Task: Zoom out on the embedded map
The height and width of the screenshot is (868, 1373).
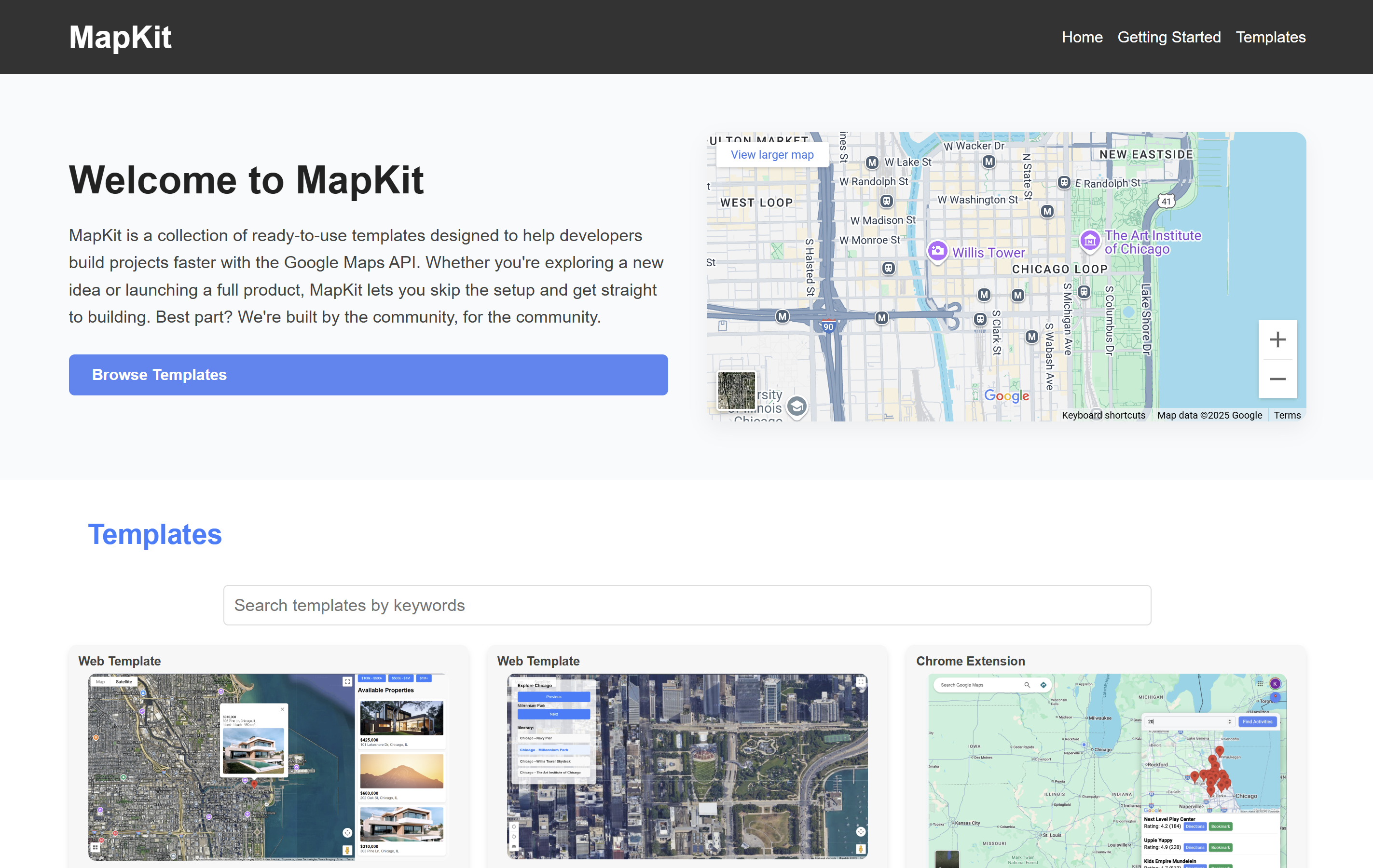Action: 1277,379
